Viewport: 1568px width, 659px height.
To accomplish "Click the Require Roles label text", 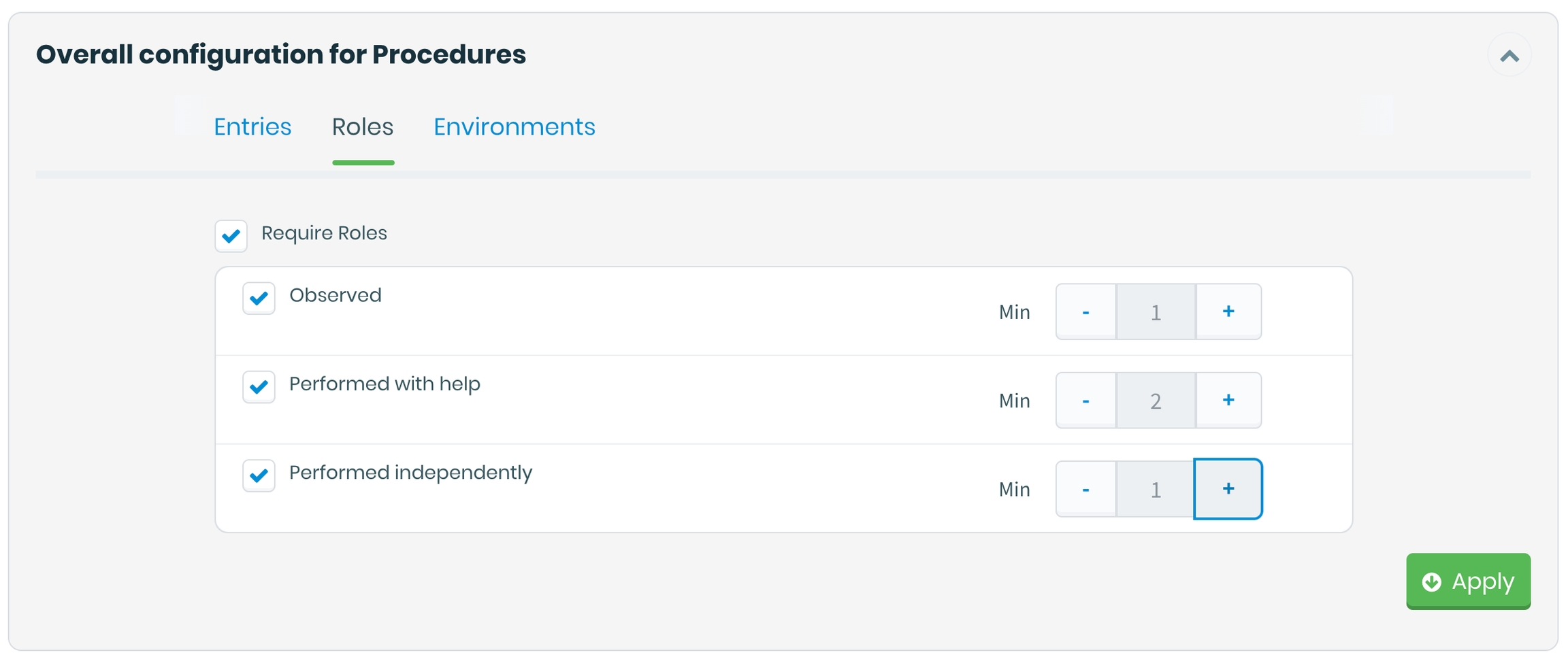I will pyautogui.click(x=324, y=233).
